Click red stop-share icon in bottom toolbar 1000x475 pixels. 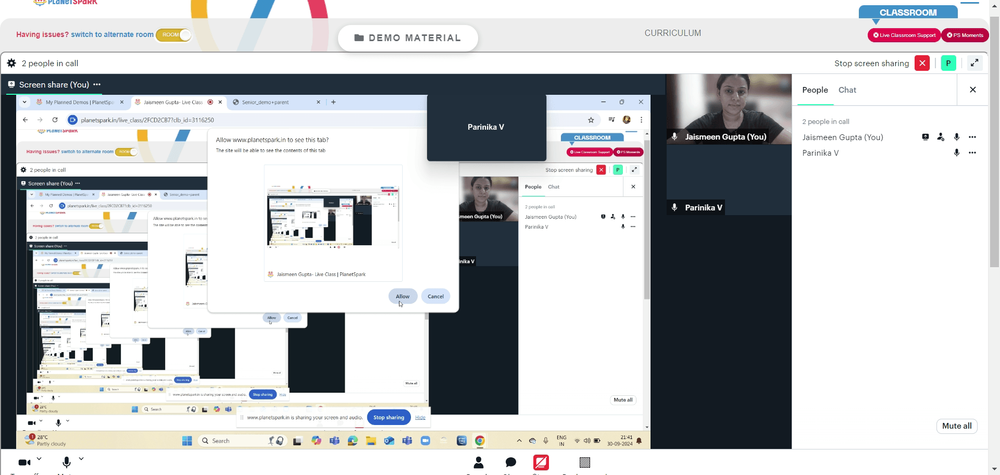click(x=541, y=462)
